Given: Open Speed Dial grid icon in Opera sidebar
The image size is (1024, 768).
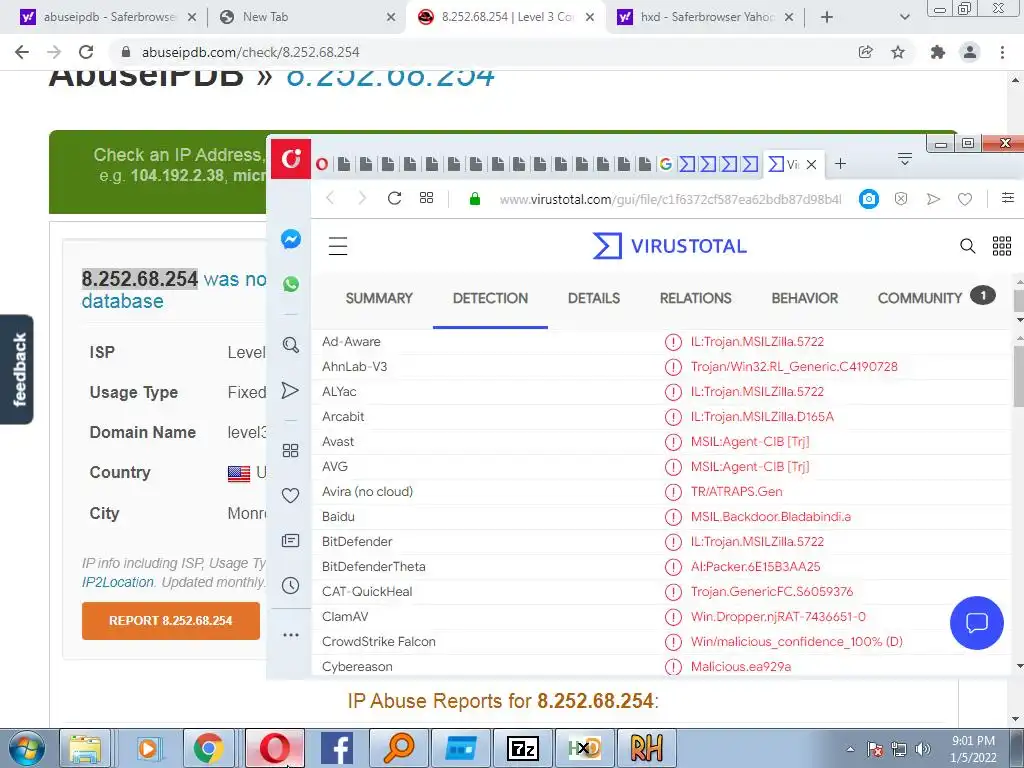Looking at the screenshot, I should [290, 451].
